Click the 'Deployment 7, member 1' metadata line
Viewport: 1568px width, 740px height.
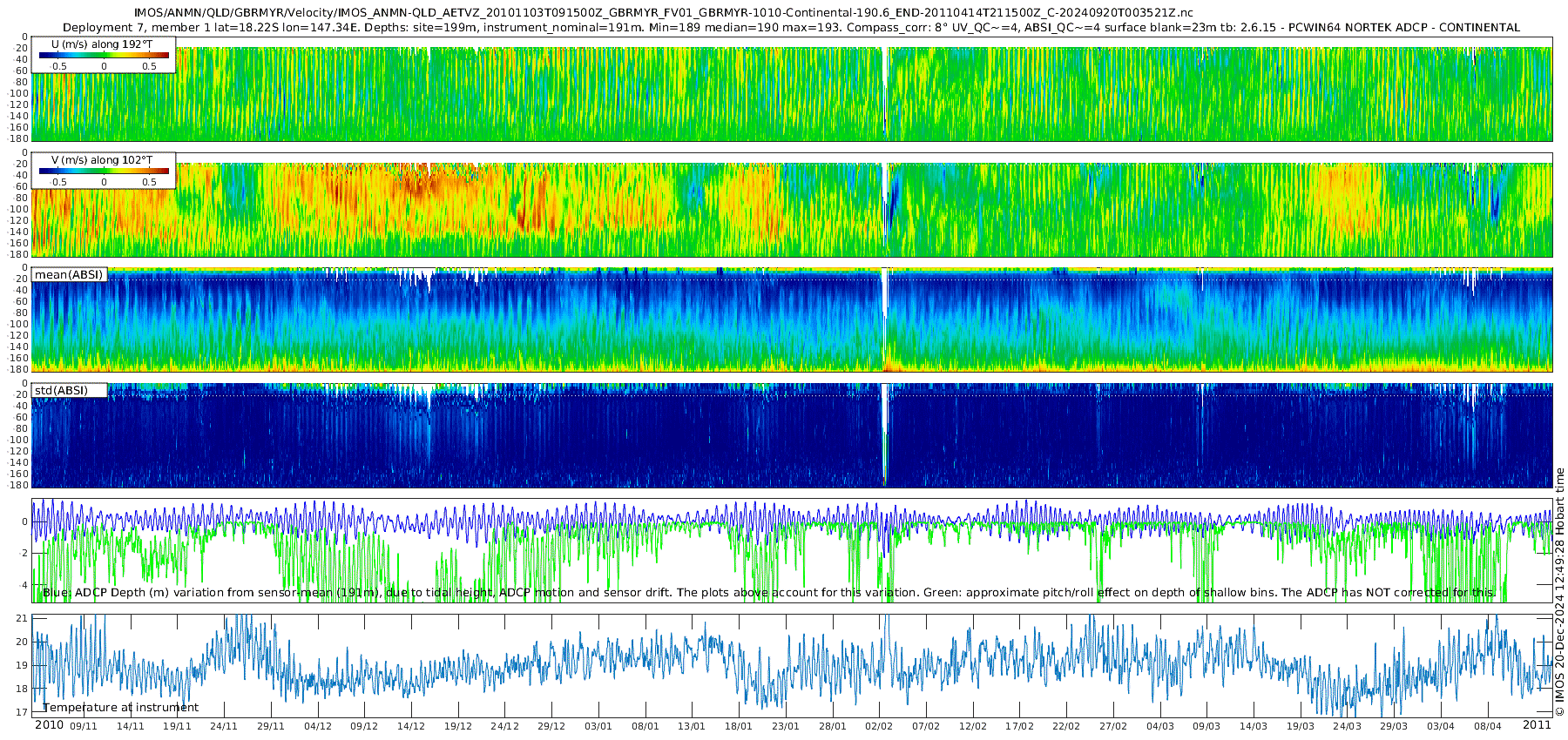791,28
